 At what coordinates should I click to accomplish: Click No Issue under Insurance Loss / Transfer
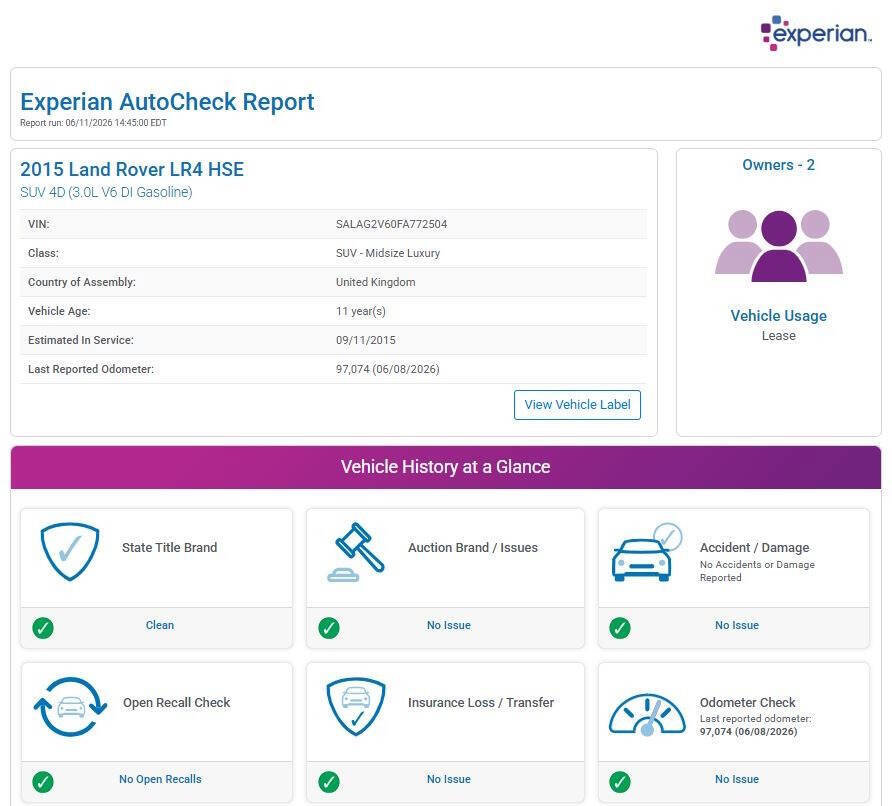tap(449, 779)
